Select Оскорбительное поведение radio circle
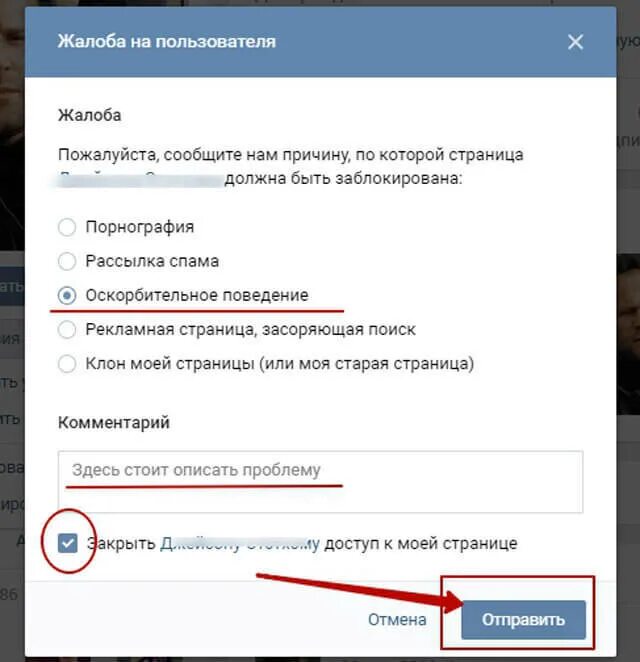 [x=67, y=295]
